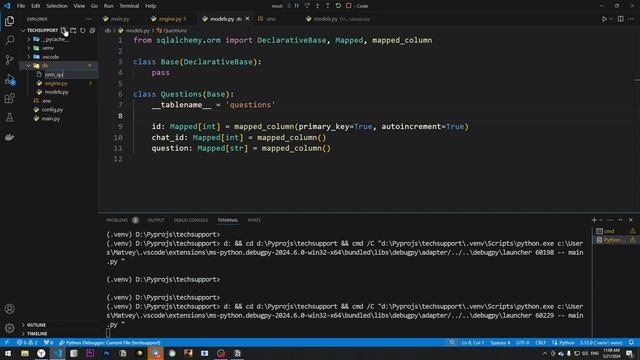Expand the .vscode folder
640x360 pixels.
[x=29, y=57]
